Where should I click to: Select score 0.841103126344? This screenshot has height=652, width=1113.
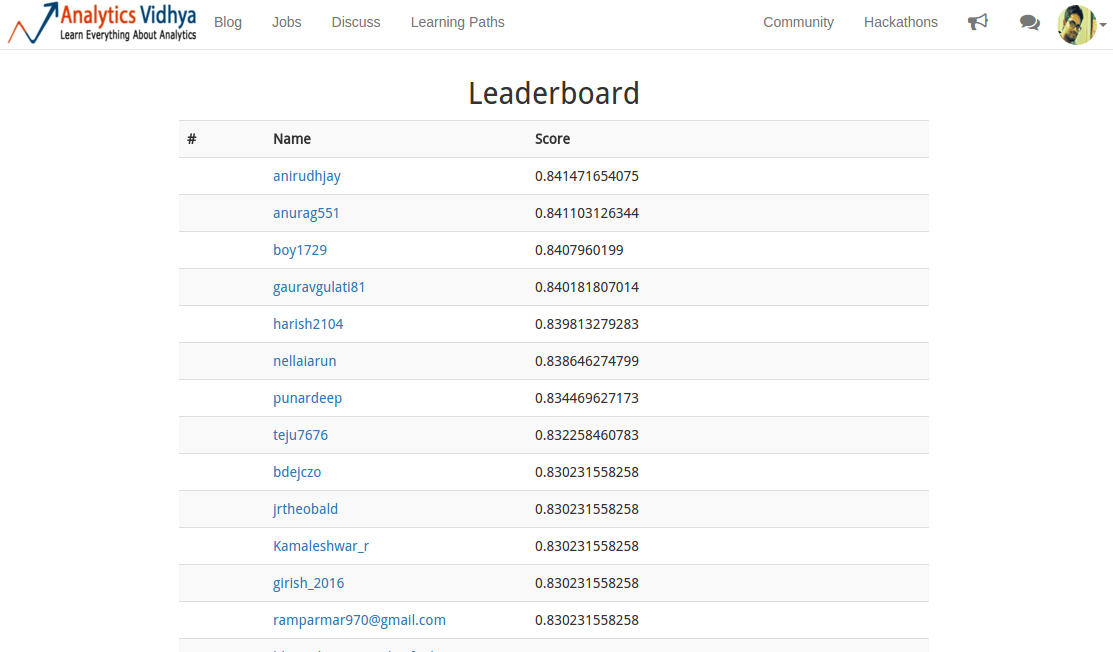coord(587,213)
